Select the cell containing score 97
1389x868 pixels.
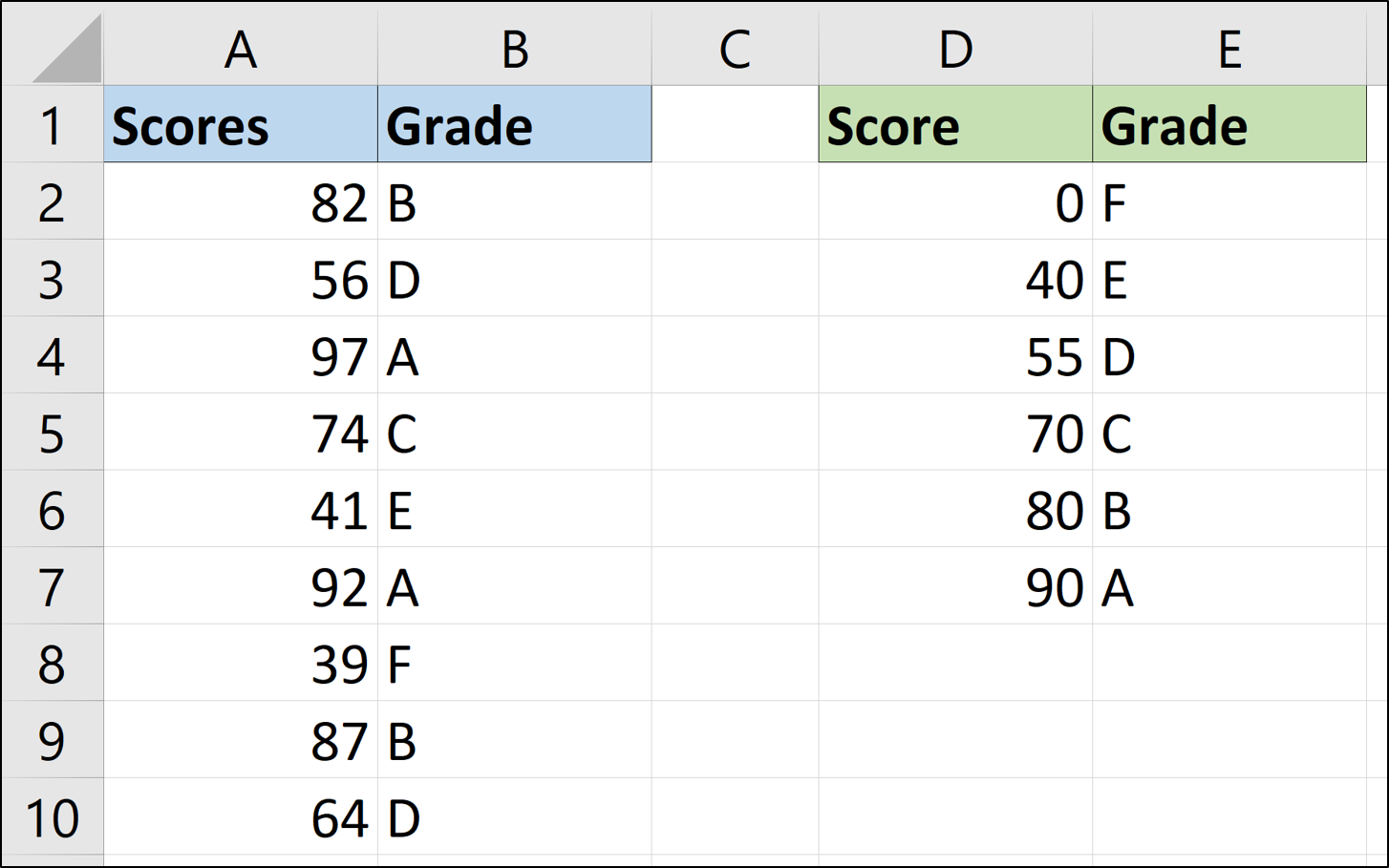(241, 357)
